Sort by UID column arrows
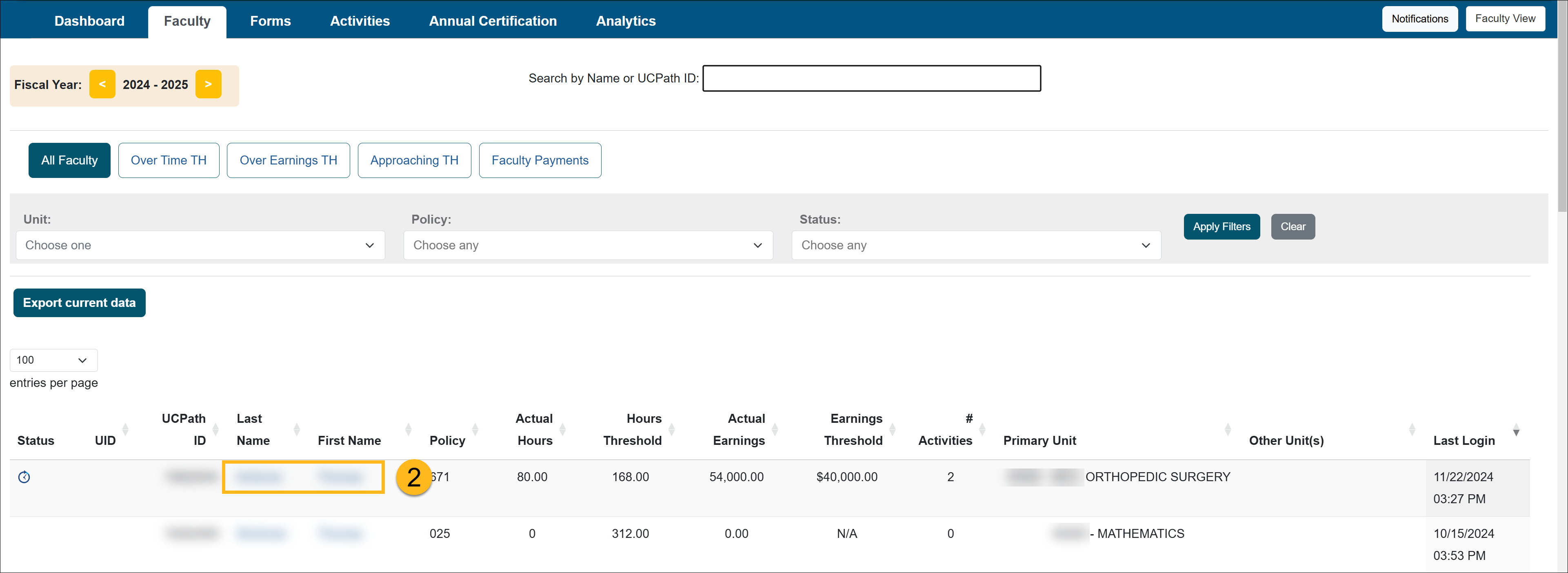The image size is (1568, 573). click(125, 429)
